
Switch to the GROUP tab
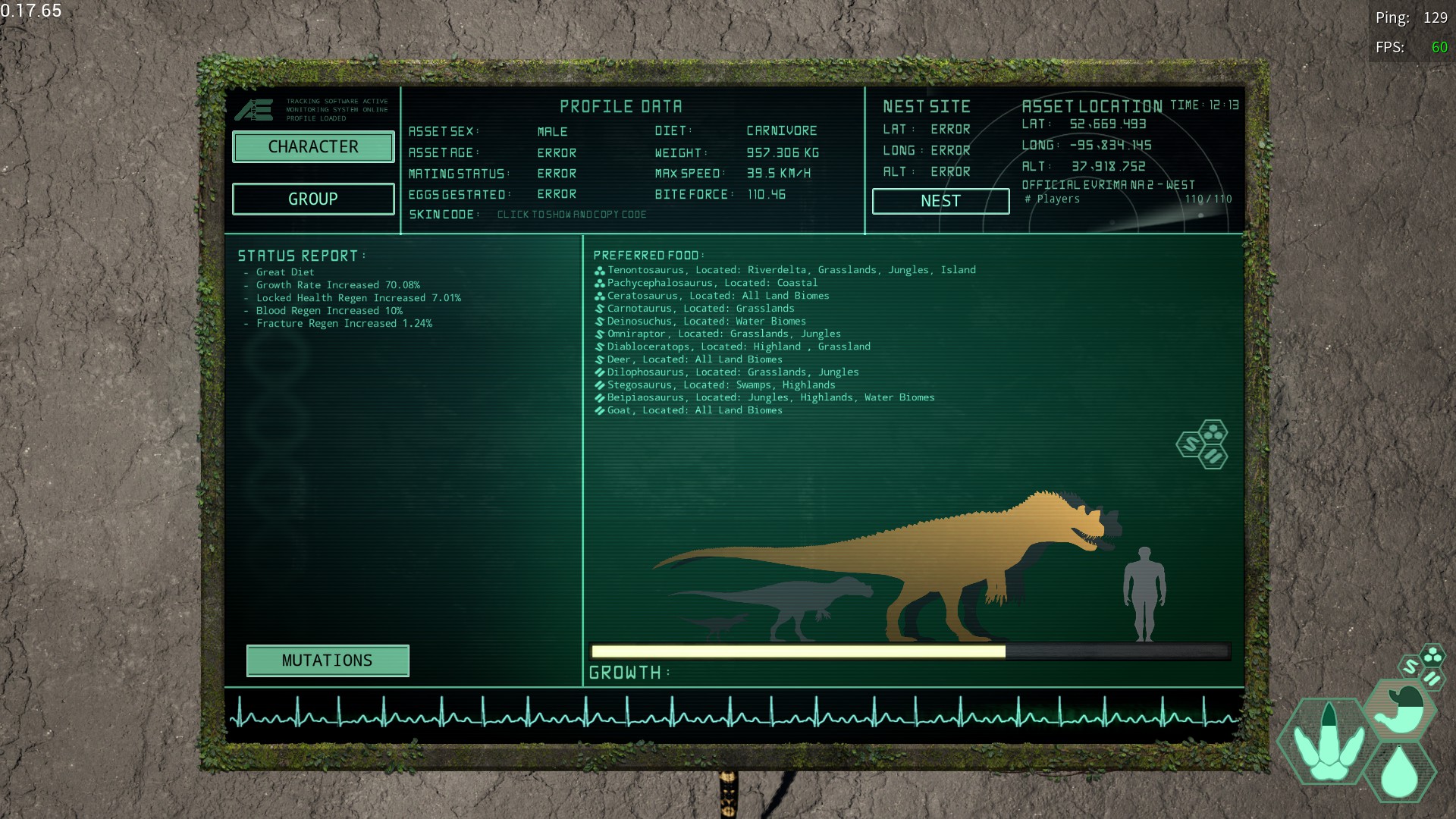pyautogui.click(x=313, y=199)
